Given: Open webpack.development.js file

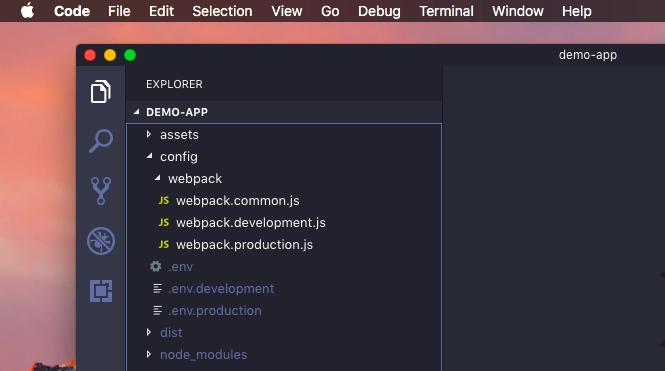Looking at the screenshot, I should coord(251,223).
